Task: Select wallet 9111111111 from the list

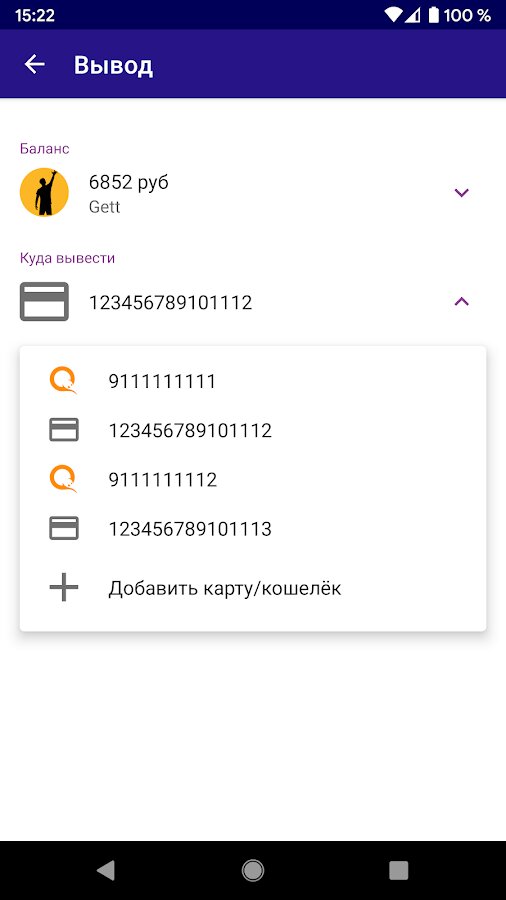Action: [252, 381]
